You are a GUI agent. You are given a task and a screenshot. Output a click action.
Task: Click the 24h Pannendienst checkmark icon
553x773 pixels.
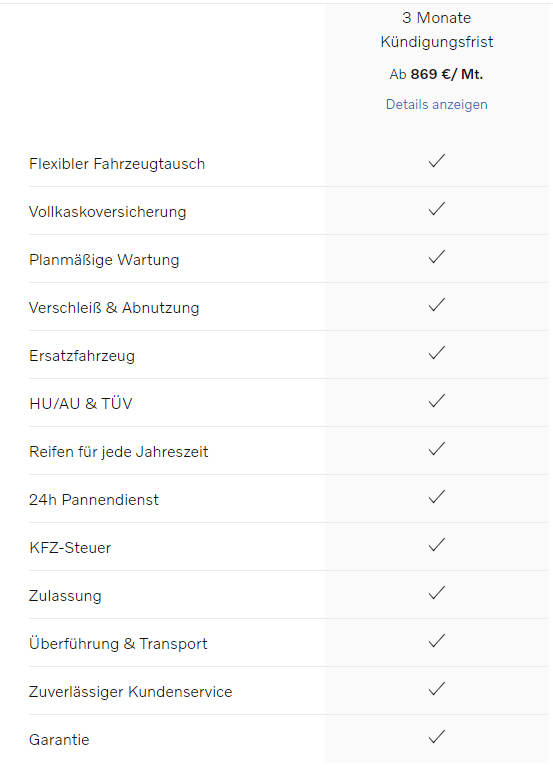(x=437, y=496)
